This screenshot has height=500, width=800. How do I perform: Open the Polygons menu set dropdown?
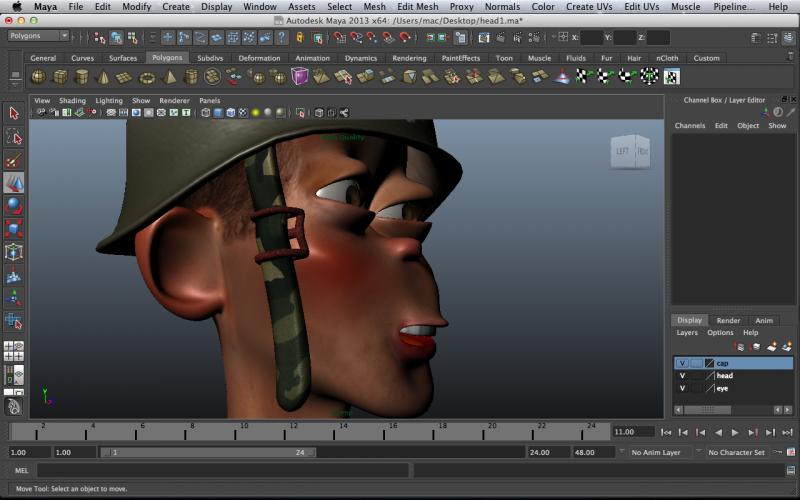click(37, 36)
